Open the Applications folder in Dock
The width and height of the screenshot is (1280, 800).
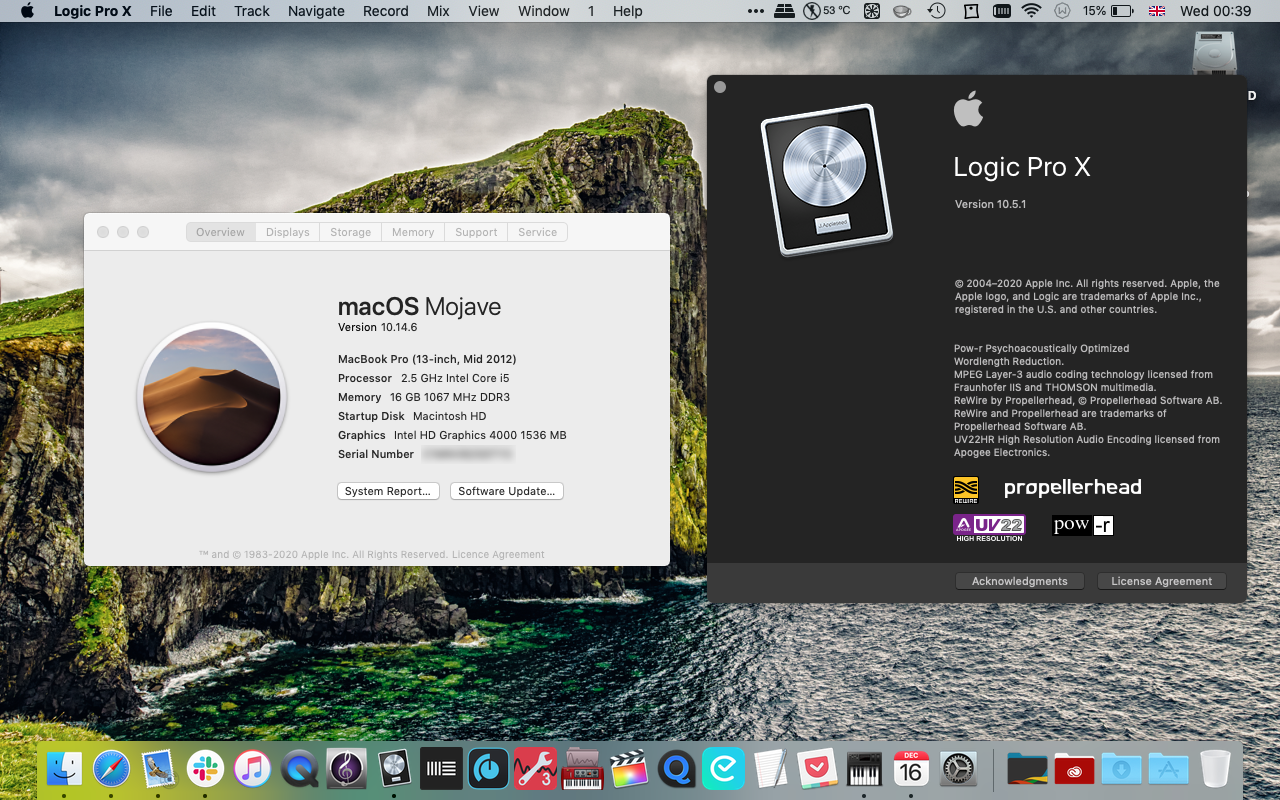pyautogui.click(x=1168, y=769)
